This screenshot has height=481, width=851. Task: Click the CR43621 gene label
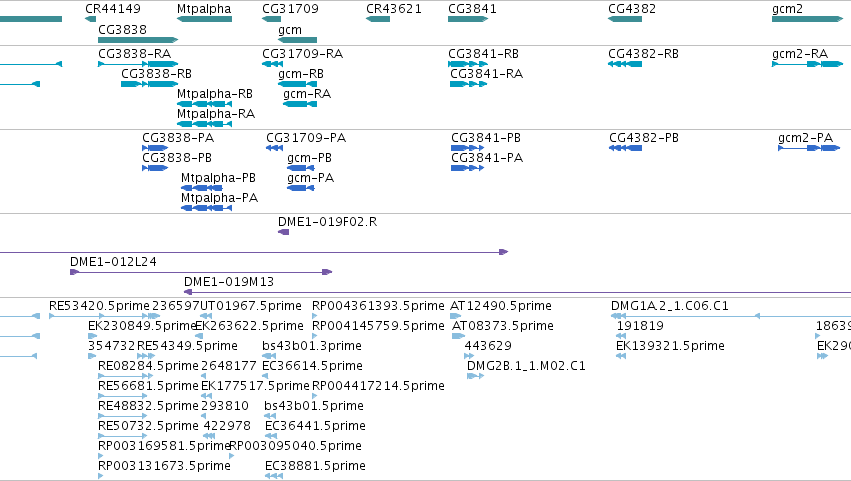click(x=393, y=9)
